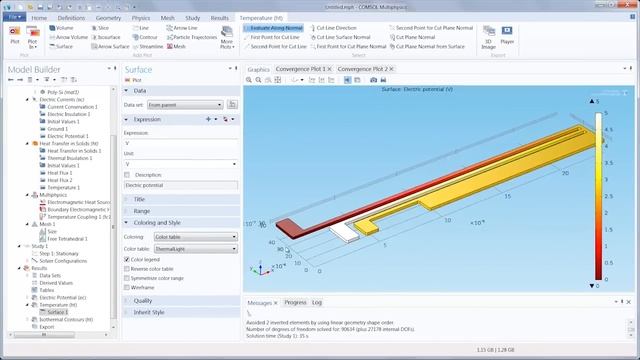640x360 pixels.
Task: Open the Plot In dropdown
Action: pyautogui.click(x=32, y=38)
